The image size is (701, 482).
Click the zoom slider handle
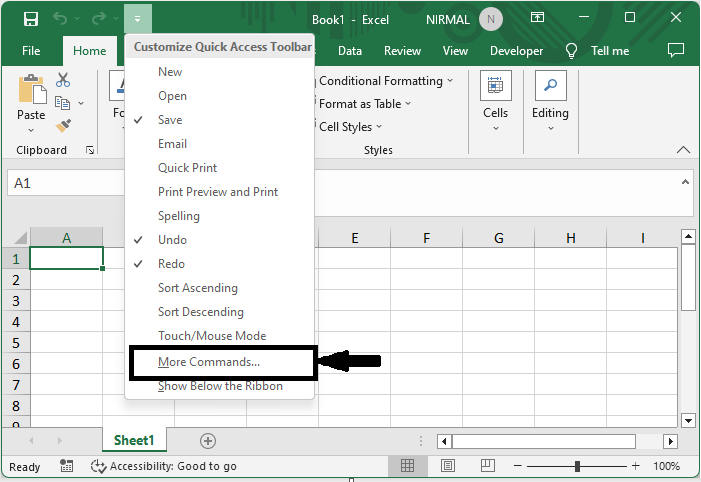point(577,467)
